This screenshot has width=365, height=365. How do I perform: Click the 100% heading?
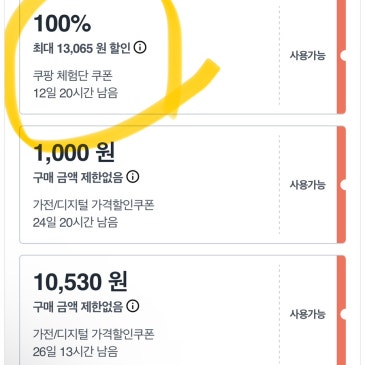click(62, 23)
